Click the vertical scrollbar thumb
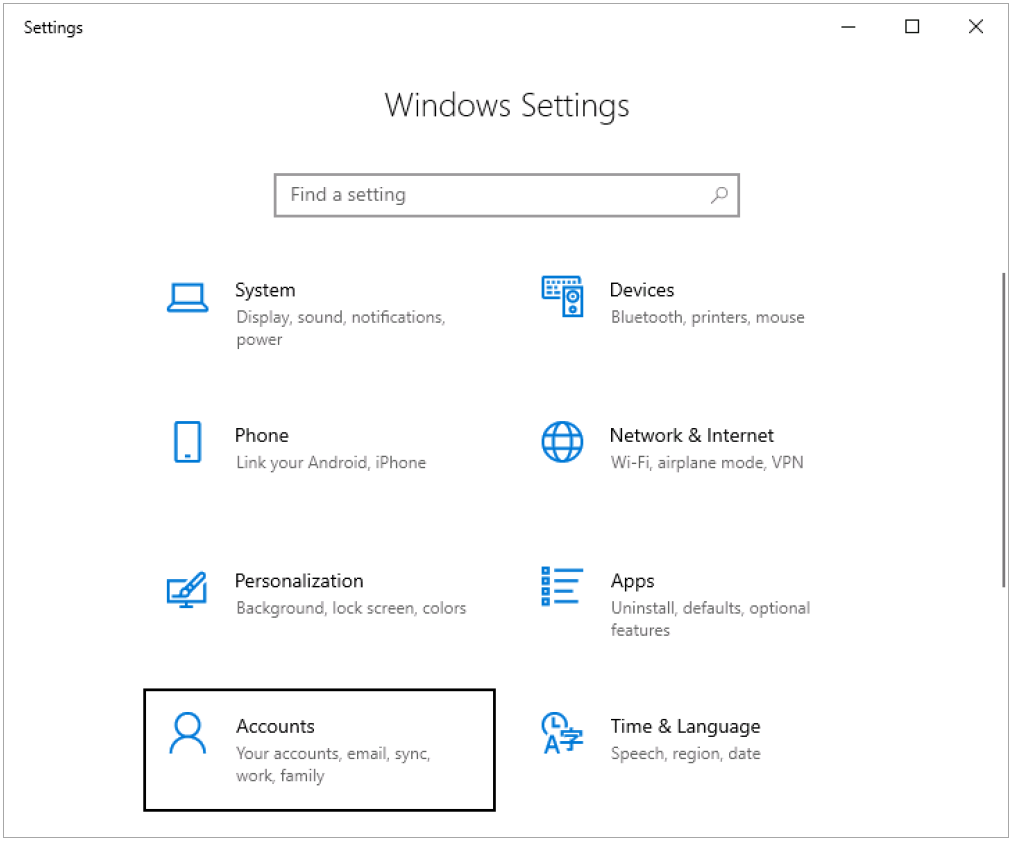Screen dimensions: 1012x841 [1004, 430]
